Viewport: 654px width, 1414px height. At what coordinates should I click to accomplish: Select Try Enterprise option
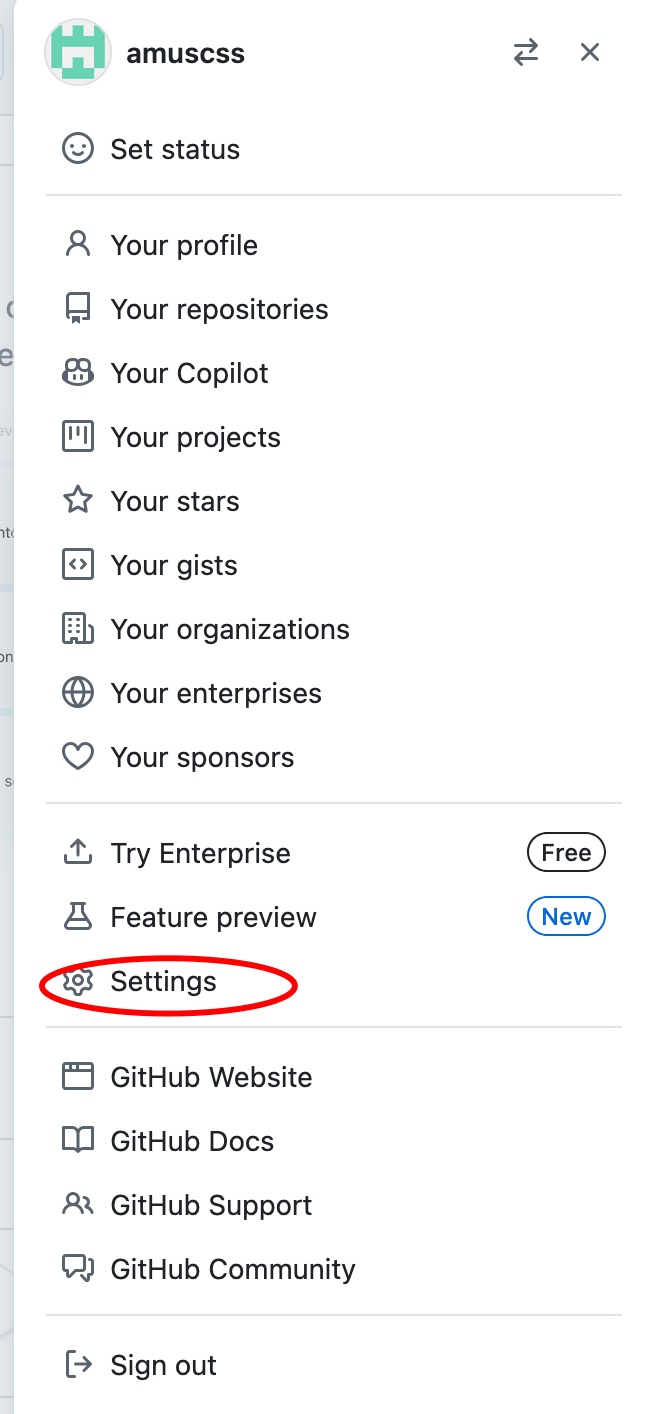[x=200, y=853]
